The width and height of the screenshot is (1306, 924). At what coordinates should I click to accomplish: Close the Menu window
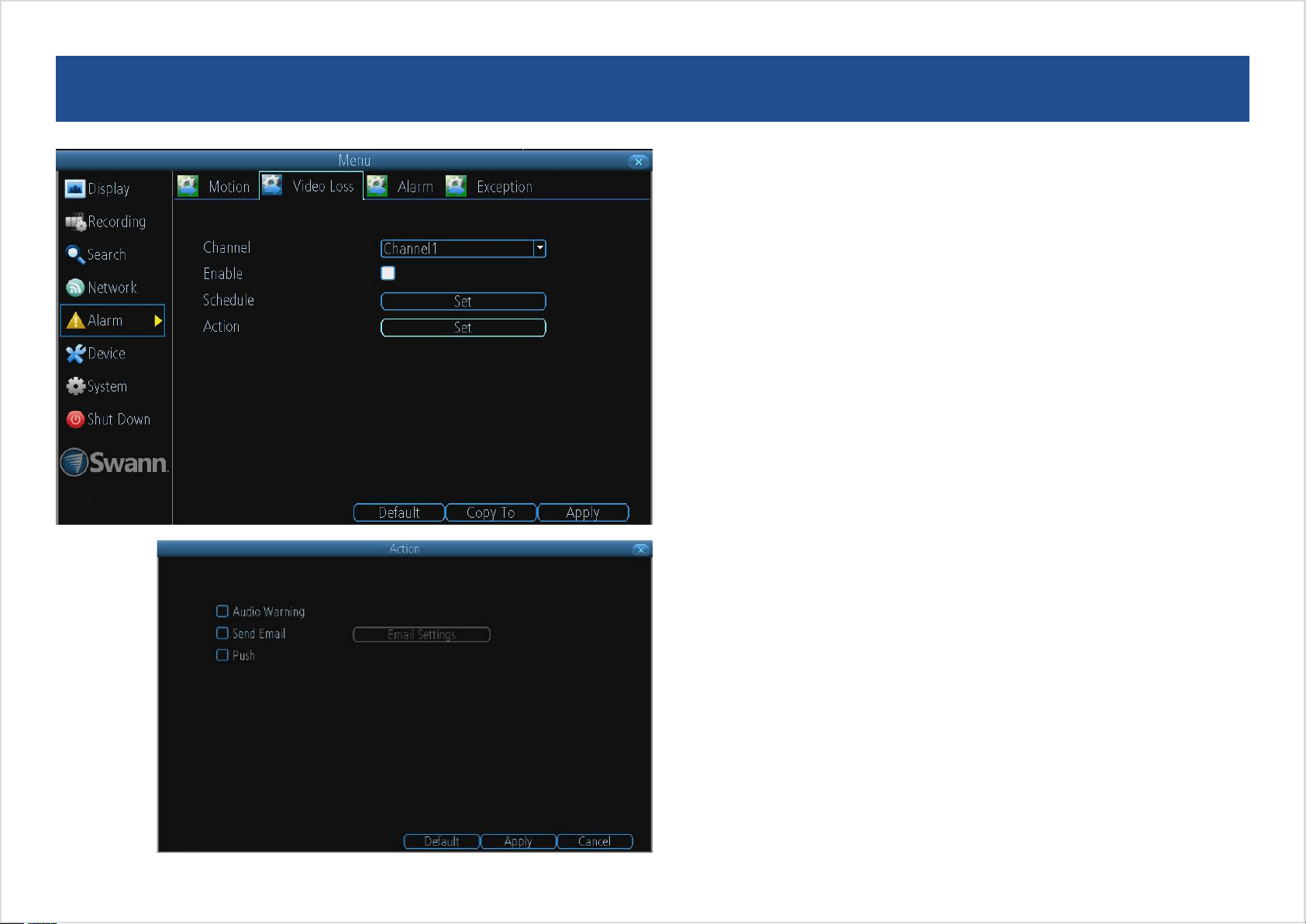638,161
